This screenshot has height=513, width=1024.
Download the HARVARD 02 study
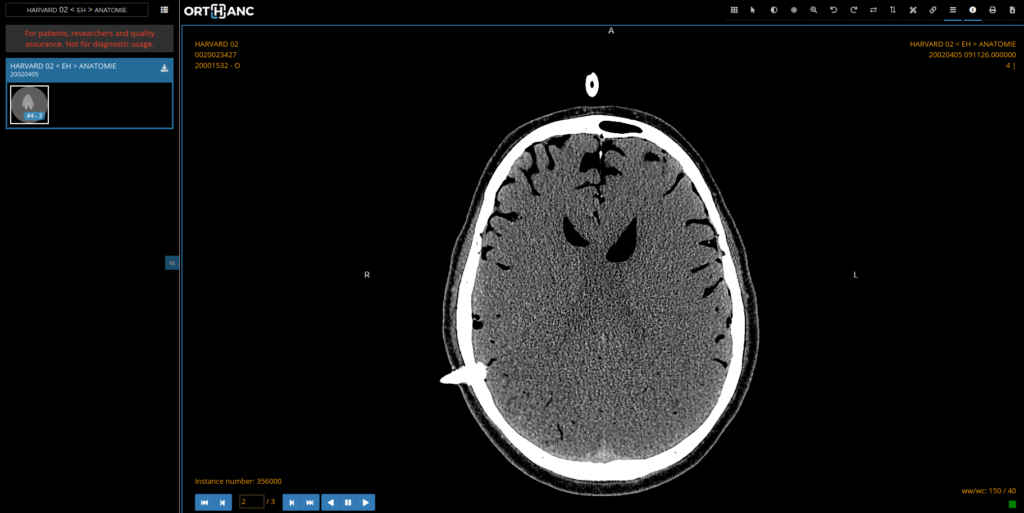click(x=164, y=69)
